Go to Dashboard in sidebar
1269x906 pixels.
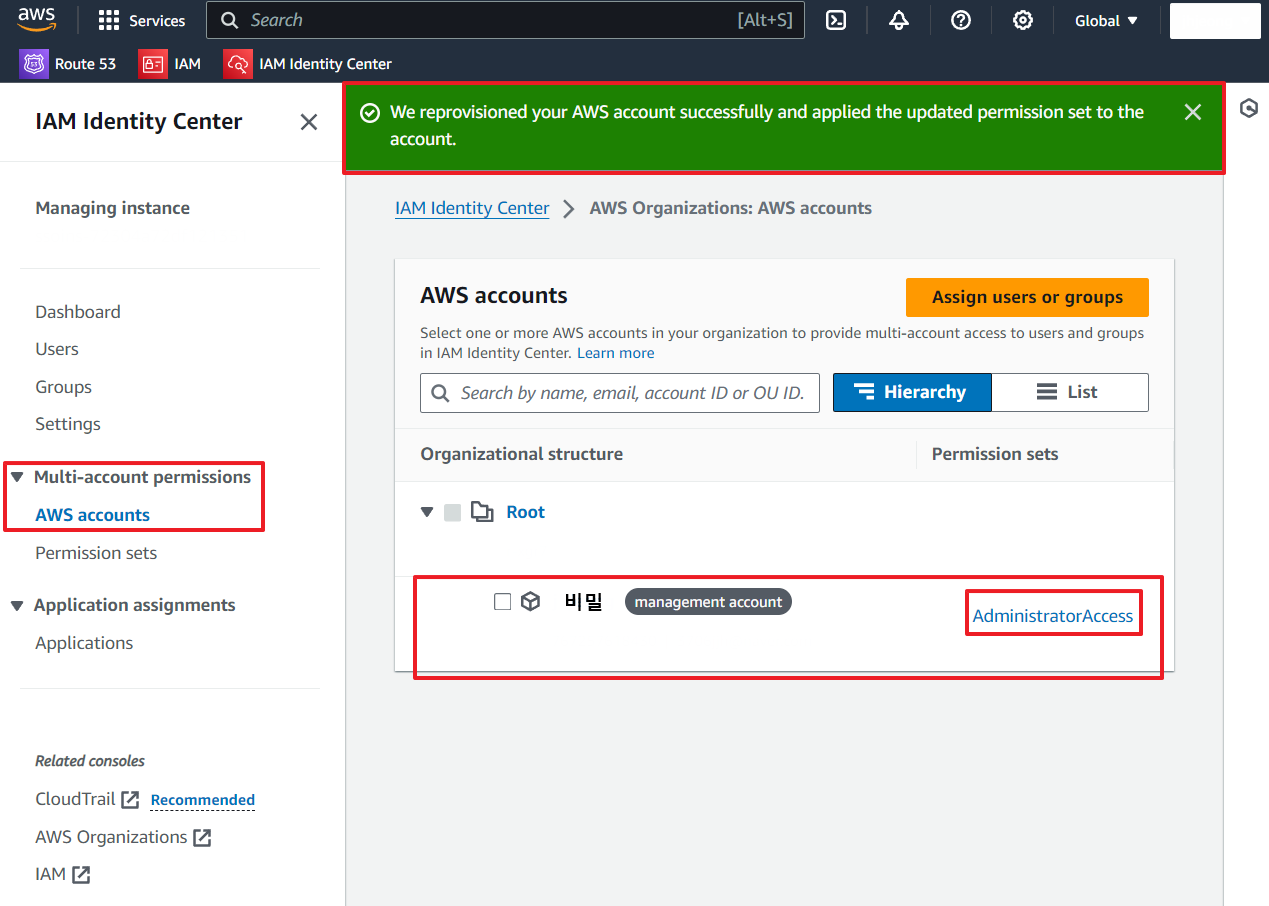(x=78, y=312)
